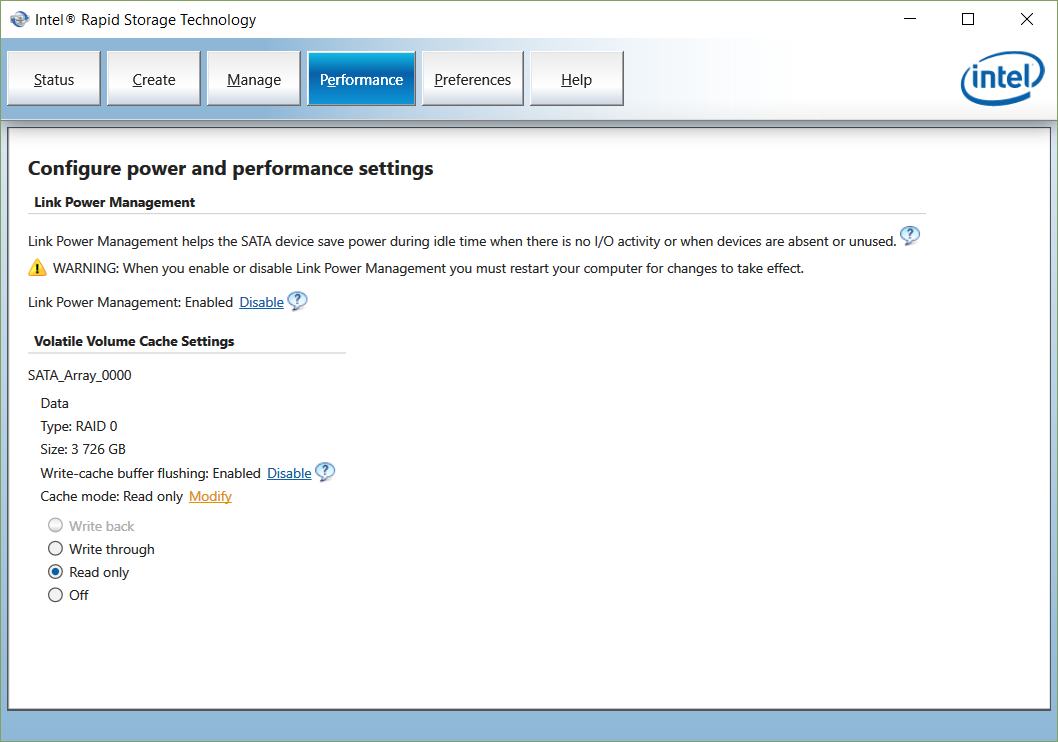Click help icon beside Write-cache buffer flushing
Screen dimensions: 1058x742
click(x=325, y=472)
